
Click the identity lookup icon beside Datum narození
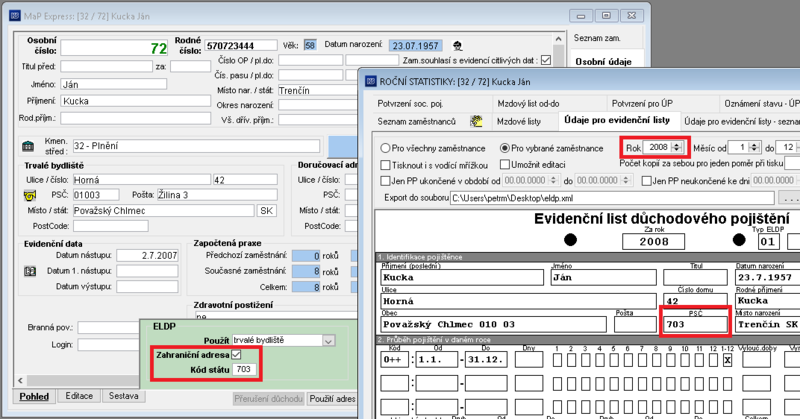458,46
